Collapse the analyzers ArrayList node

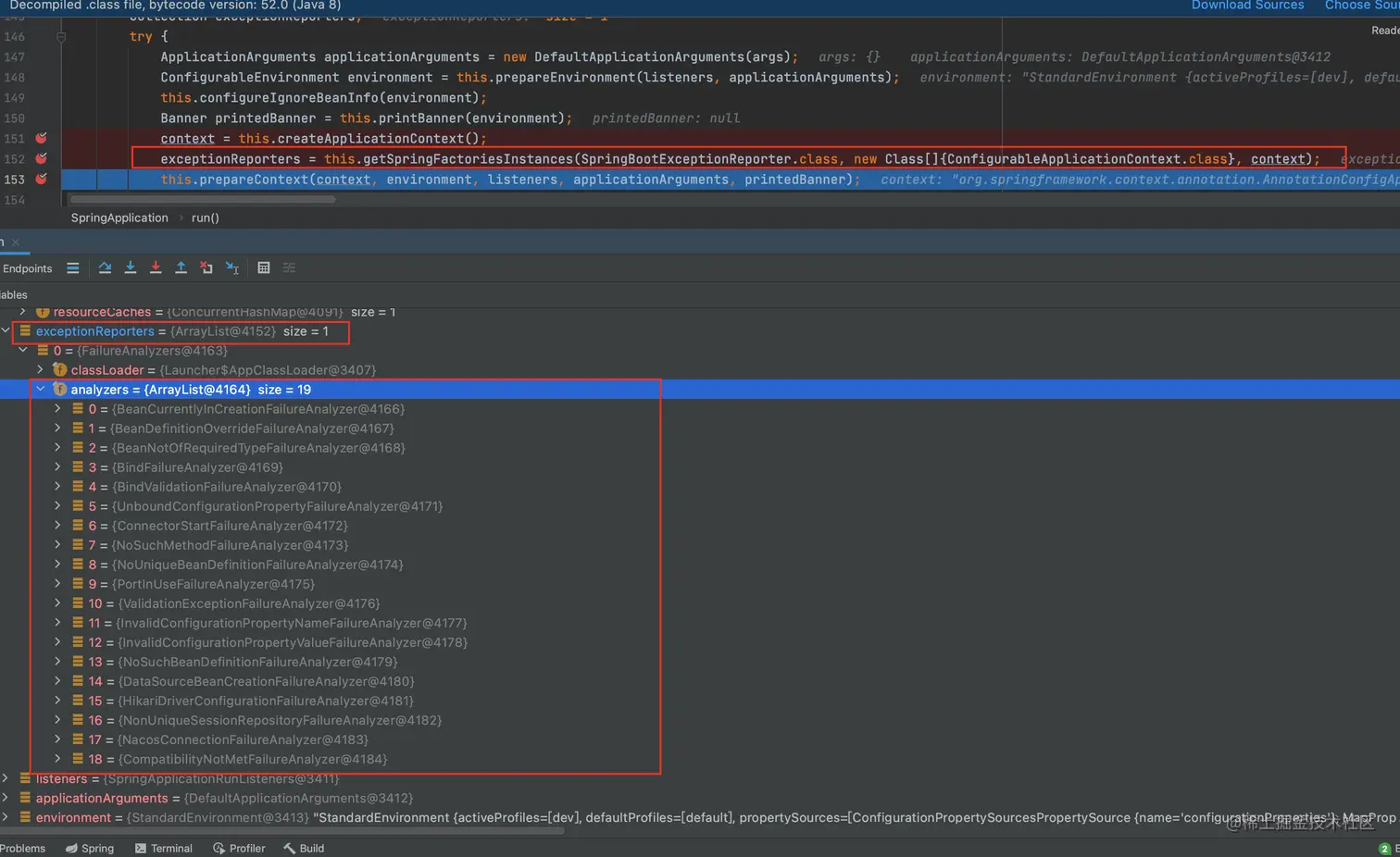[40, 389]
